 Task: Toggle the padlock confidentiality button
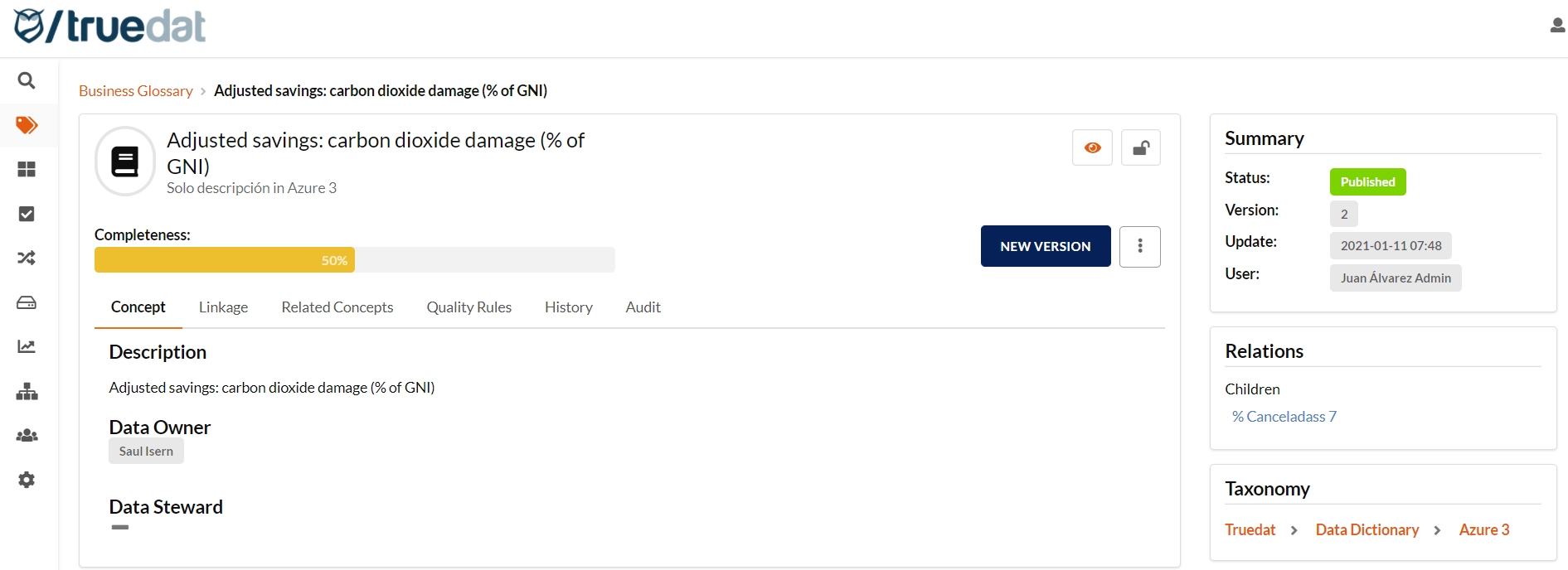pos(1140,147)
